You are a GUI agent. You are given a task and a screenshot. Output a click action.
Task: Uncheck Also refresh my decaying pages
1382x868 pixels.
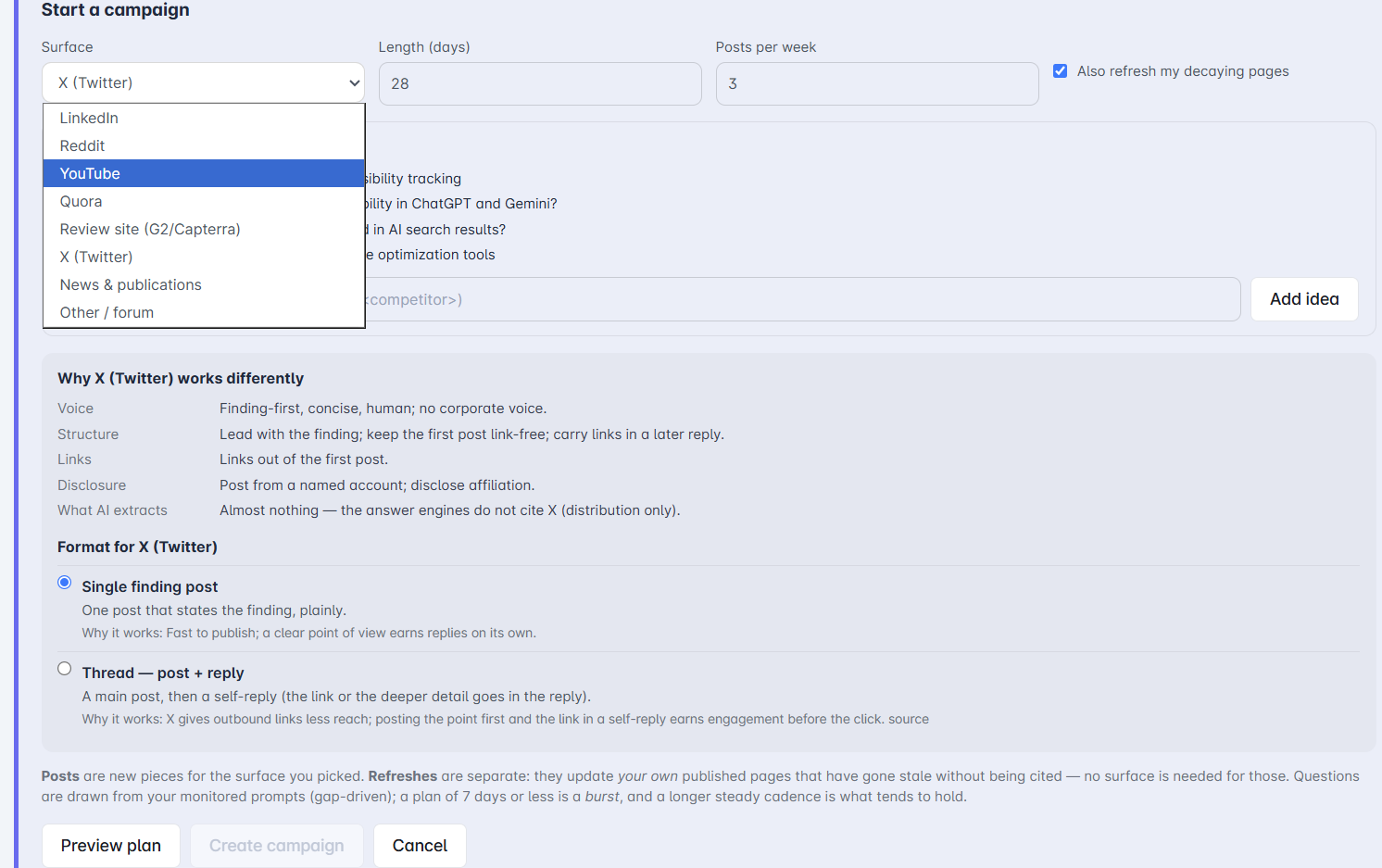pyautogui.click(x=1061, y=71)
